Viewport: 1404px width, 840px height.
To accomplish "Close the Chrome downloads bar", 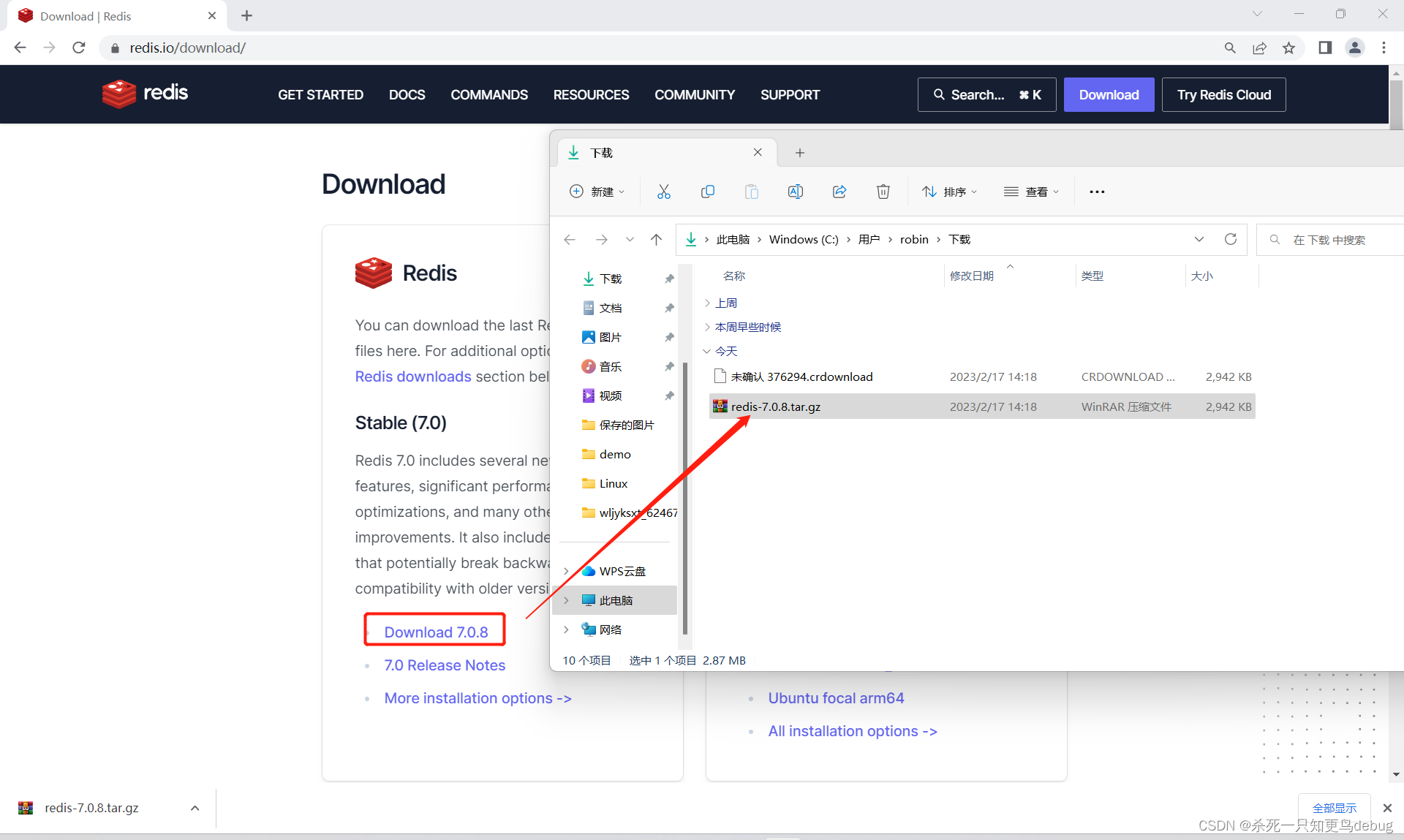I will coord(1387,808).
